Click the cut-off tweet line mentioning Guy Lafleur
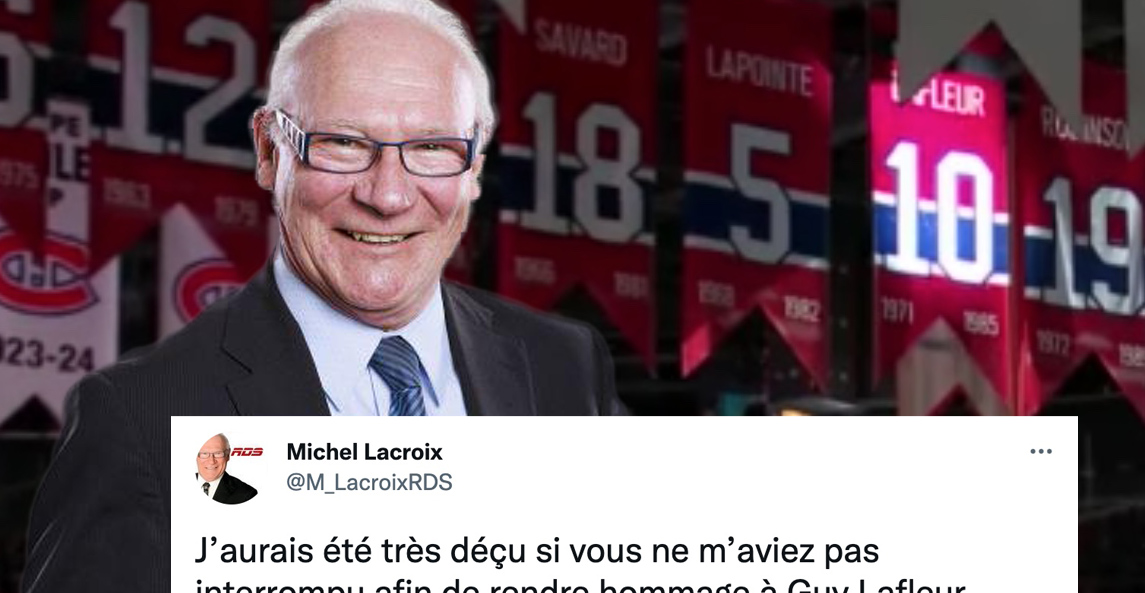Image resolution: width=1145 pixels, height=593 pixels. click(581, 586)
